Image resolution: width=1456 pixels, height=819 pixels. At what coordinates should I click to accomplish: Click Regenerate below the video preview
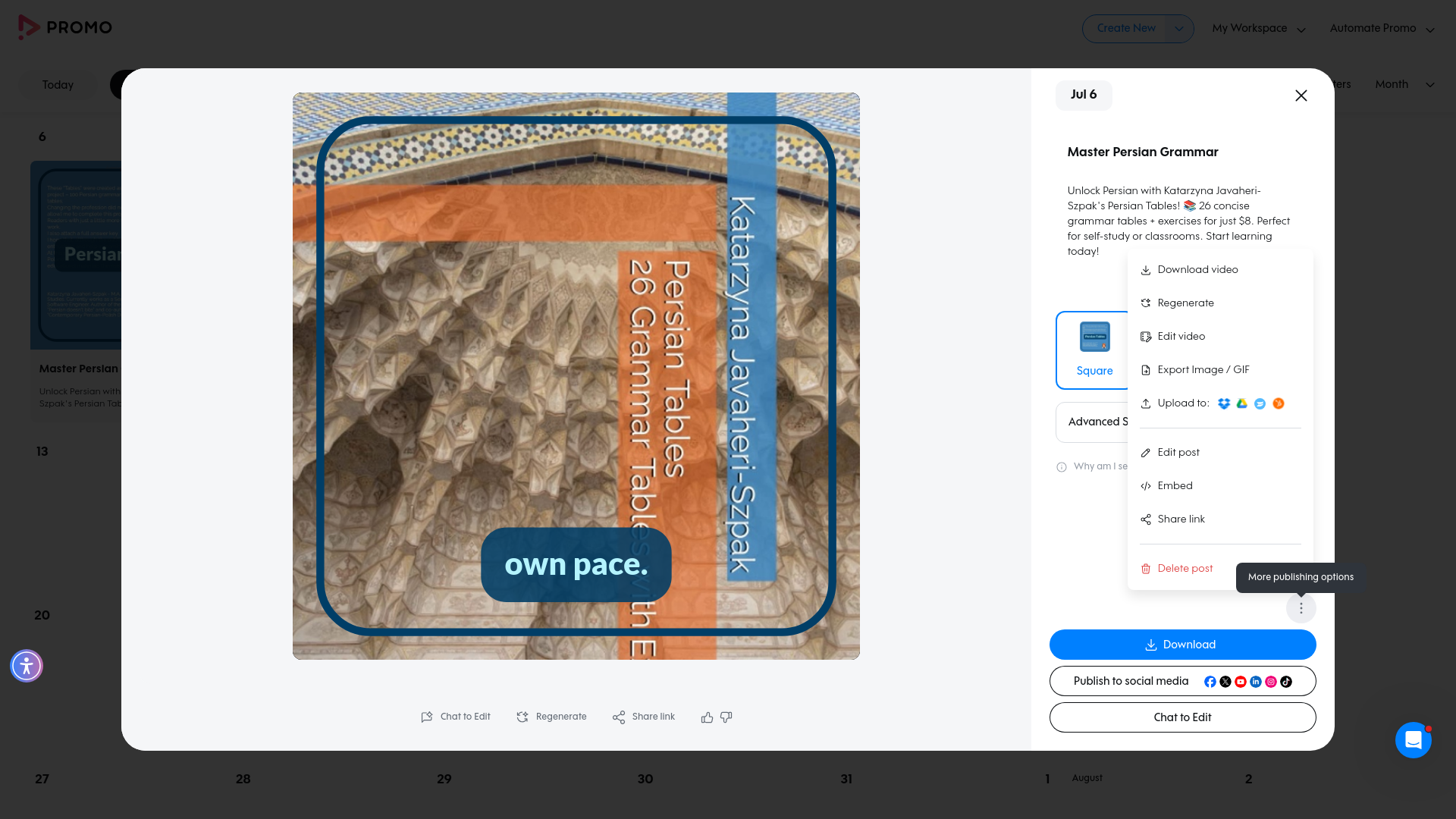click(551, 717)
